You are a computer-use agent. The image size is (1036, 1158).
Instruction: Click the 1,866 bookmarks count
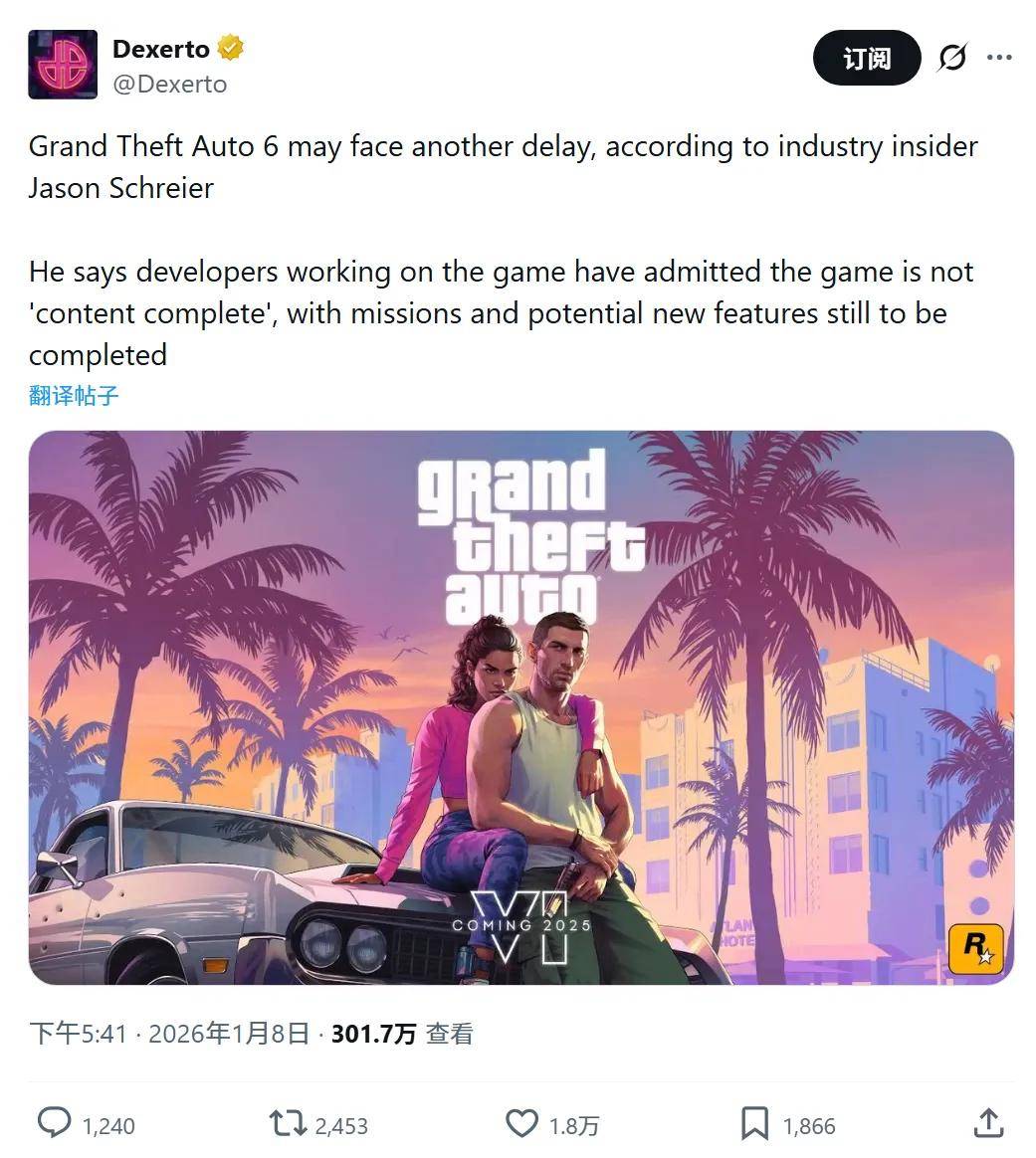tap(809, 1126)
